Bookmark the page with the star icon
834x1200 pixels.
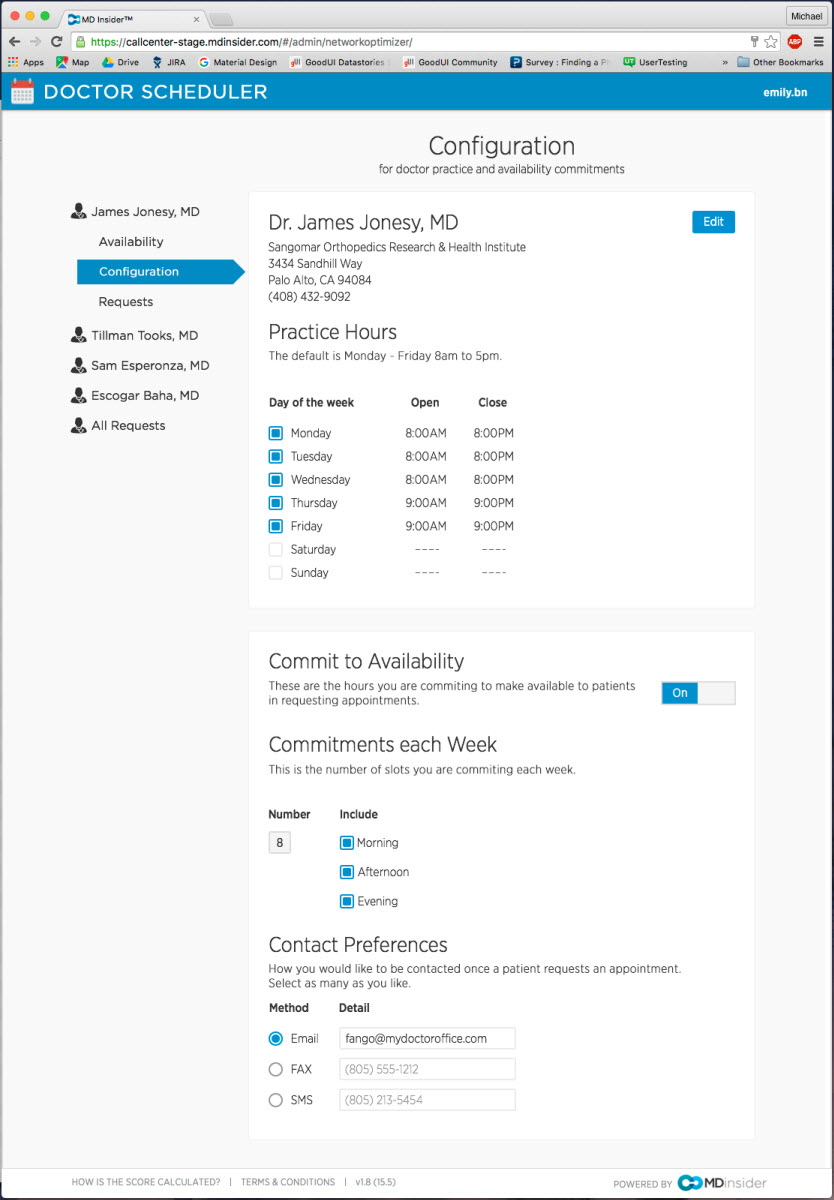click(771, 42)
